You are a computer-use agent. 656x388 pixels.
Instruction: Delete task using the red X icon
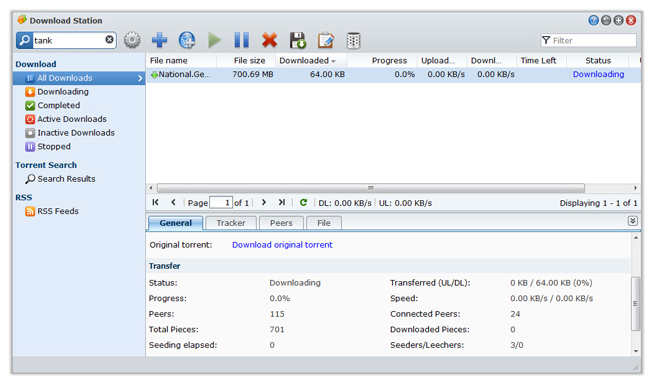pos(269,40)
